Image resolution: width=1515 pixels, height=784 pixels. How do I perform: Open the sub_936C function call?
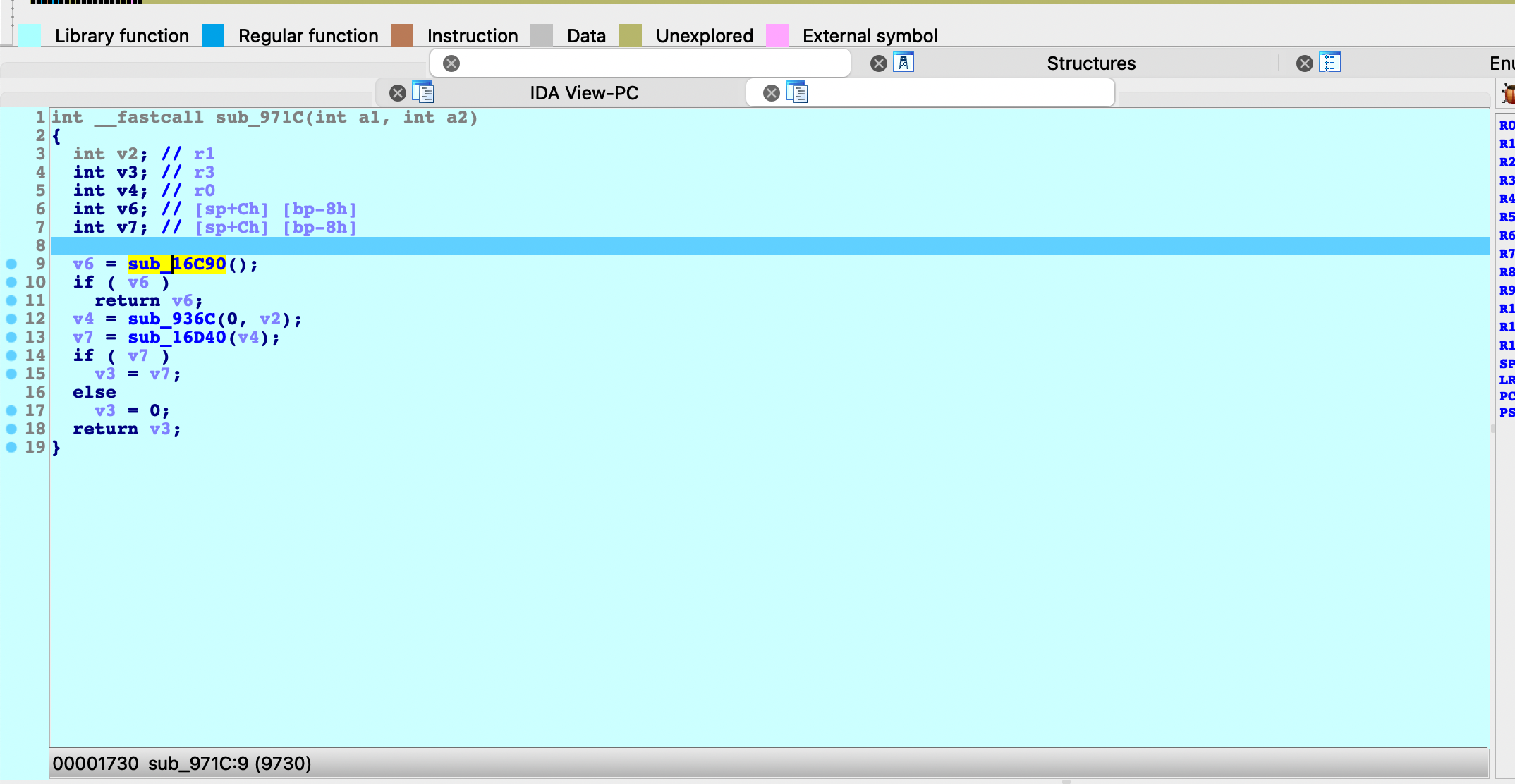coord(171,319)
